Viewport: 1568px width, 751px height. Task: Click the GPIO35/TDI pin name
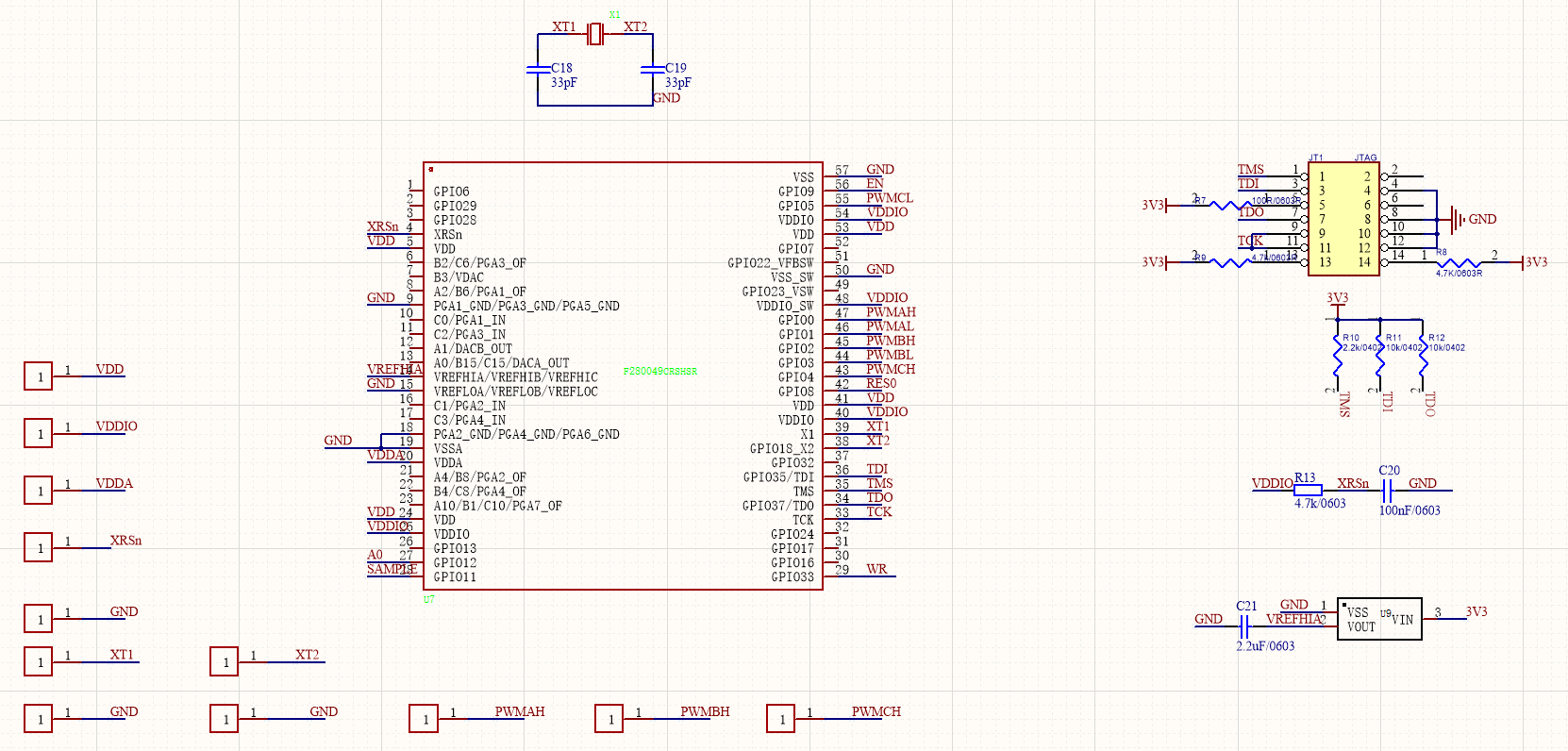[x=778, y=477]
